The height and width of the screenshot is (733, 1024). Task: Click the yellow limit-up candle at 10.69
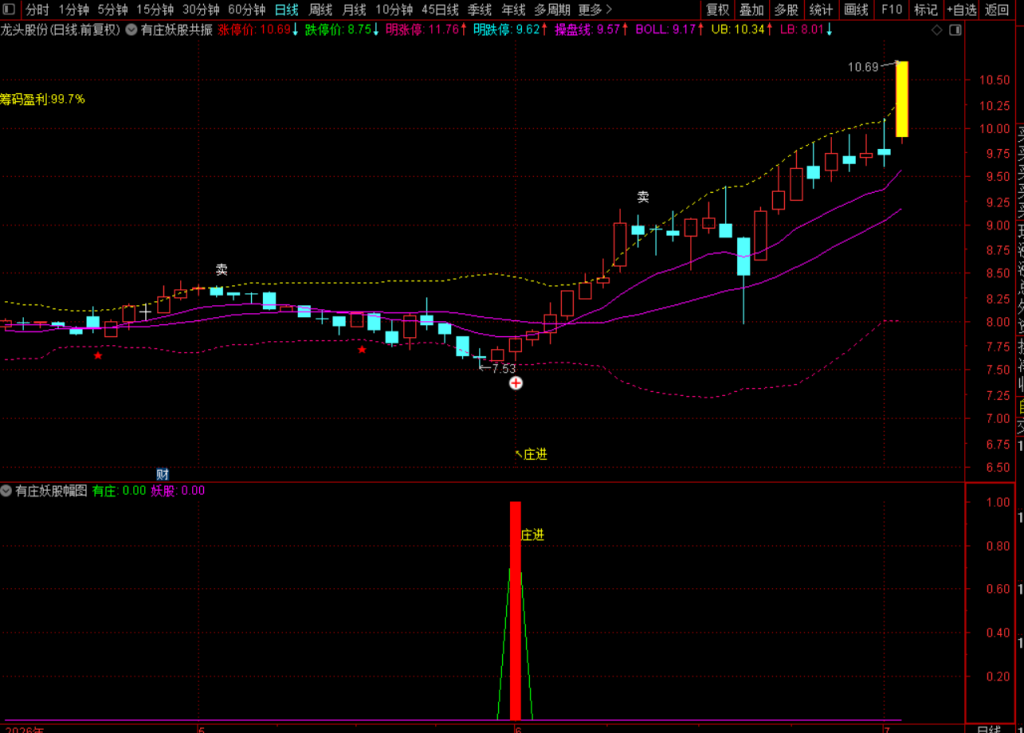pyautogui.click(x=902, y=99)
